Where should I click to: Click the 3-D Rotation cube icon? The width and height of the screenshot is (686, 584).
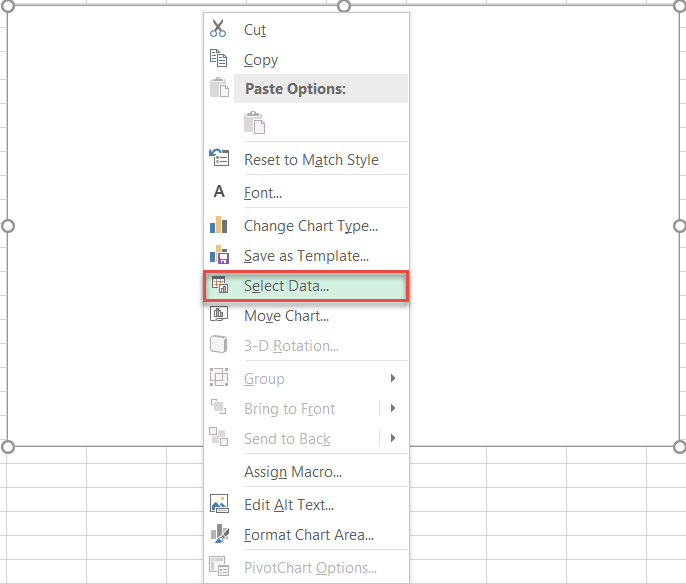218,344
